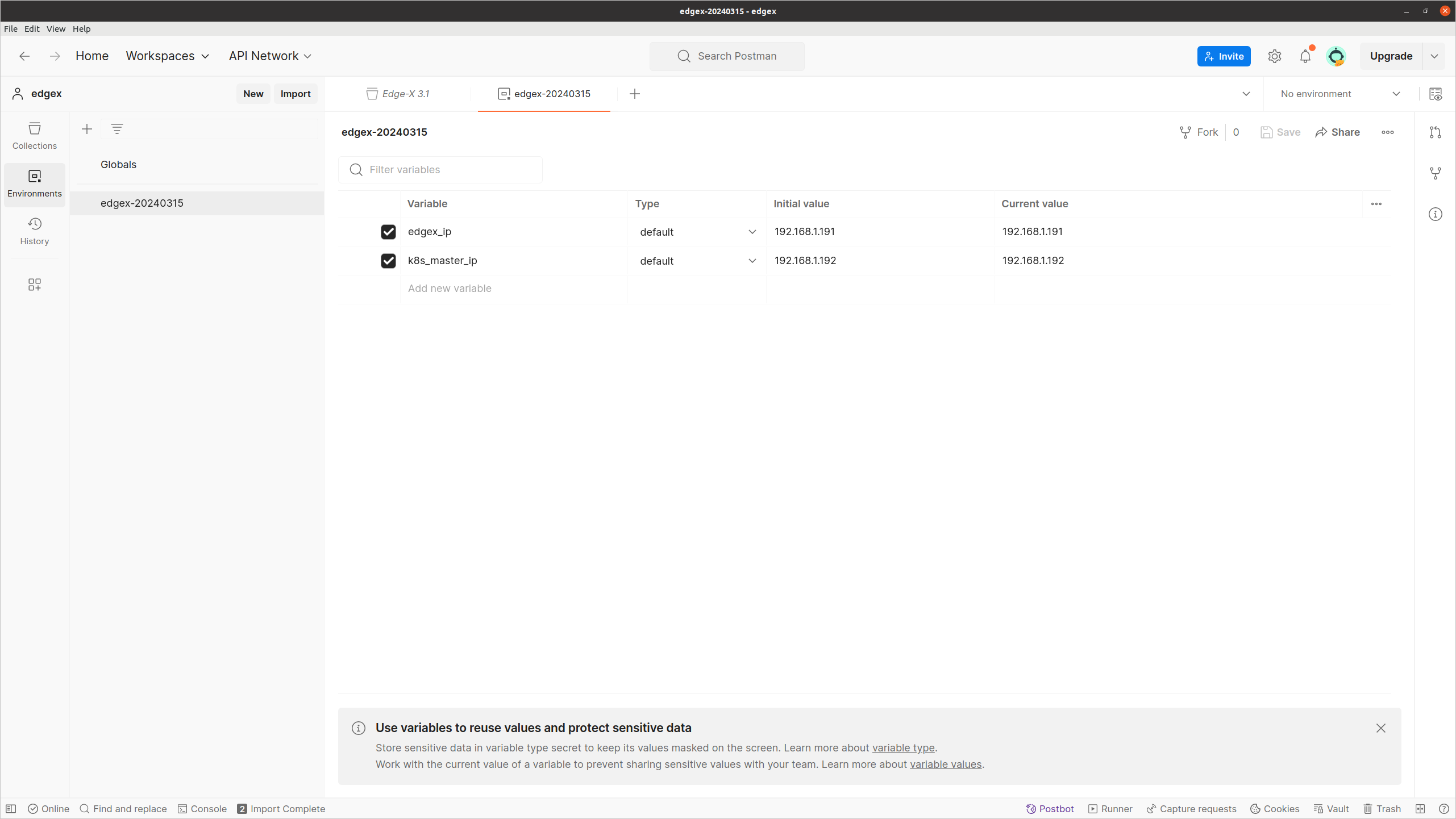Image resolution: width=1456 pixels, height=819 pixels.
Task: Open the Cookies manager
Action: coord(1275,809)
